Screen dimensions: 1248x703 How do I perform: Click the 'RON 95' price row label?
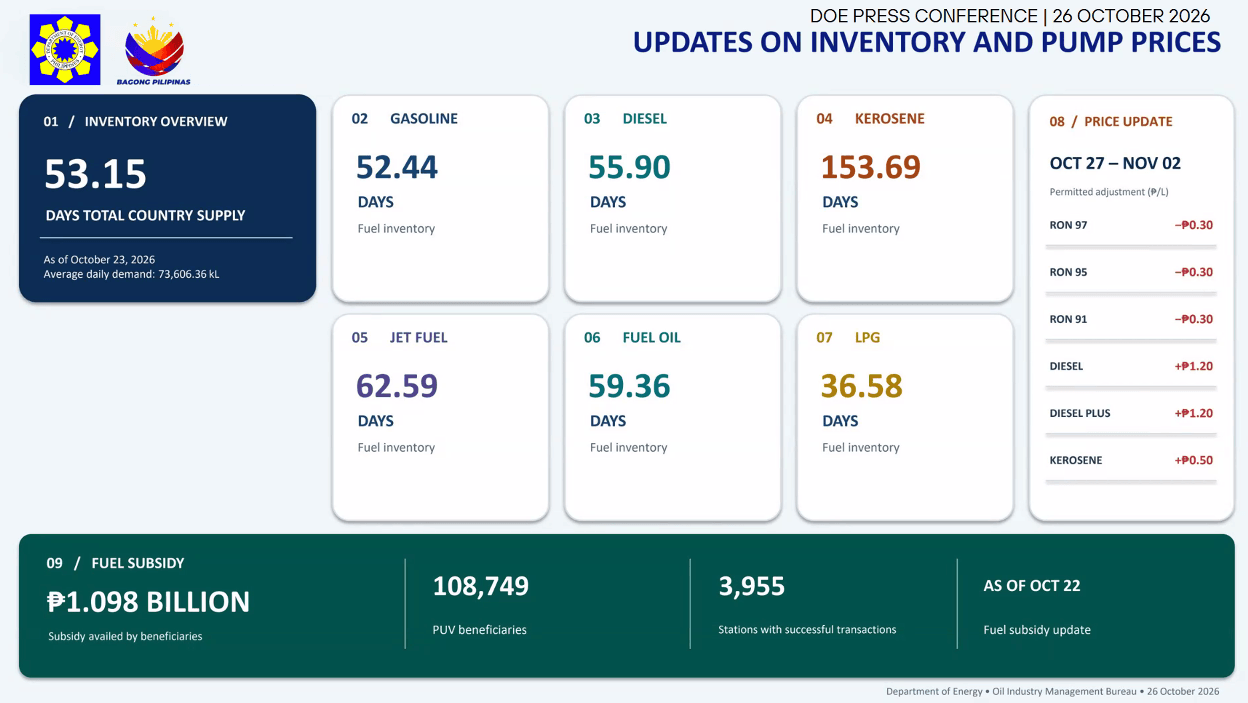(x=1068, y=272)
